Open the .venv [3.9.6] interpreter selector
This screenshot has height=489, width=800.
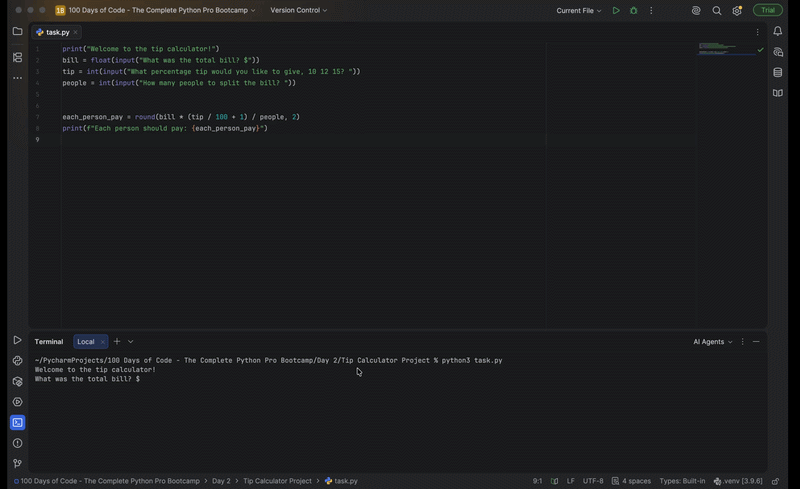point(738,481)
